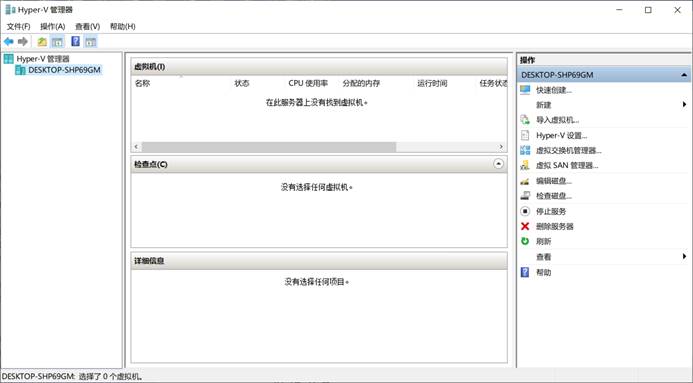Click 检查磁盘... action
693x383 pixels.
point(554,196)
